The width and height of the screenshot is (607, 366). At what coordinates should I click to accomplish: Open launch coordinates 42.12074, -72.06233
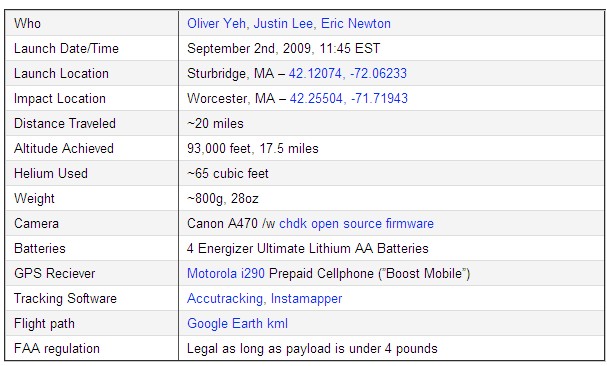pyautogui.click(x=348, y=74)
